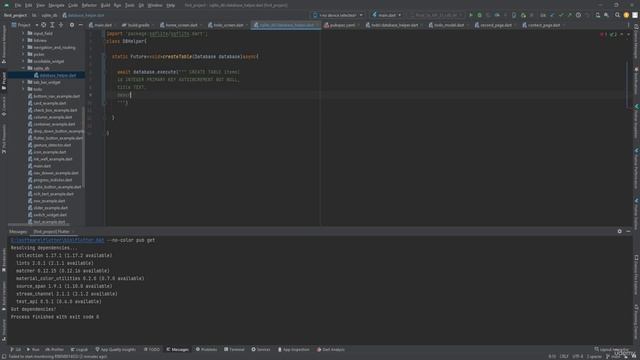
Task: Expand the listview folder
Action: pos(24,40)
